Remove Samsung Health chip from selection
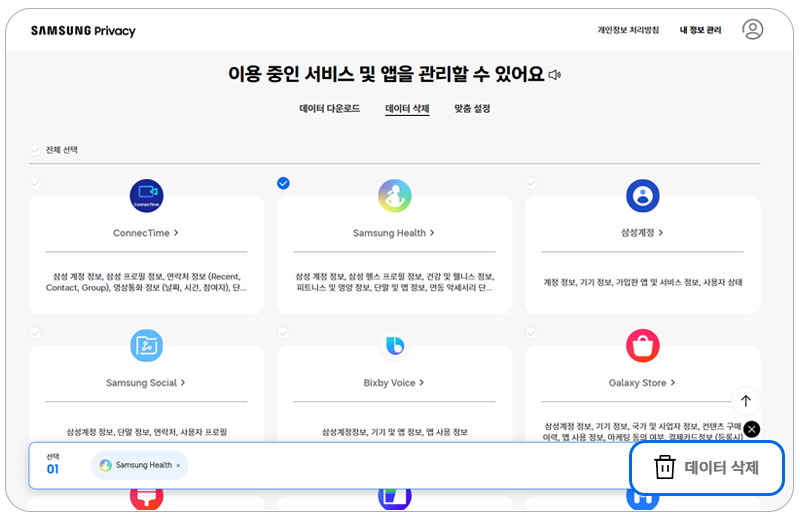Screen dimensions: 800x515 [178, 465]
